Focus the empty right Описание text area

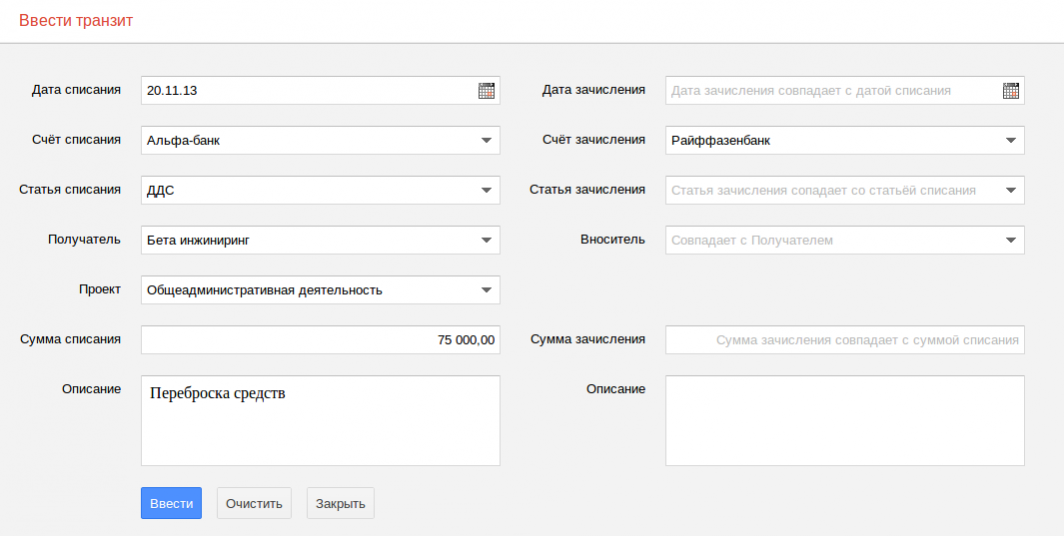845,420
